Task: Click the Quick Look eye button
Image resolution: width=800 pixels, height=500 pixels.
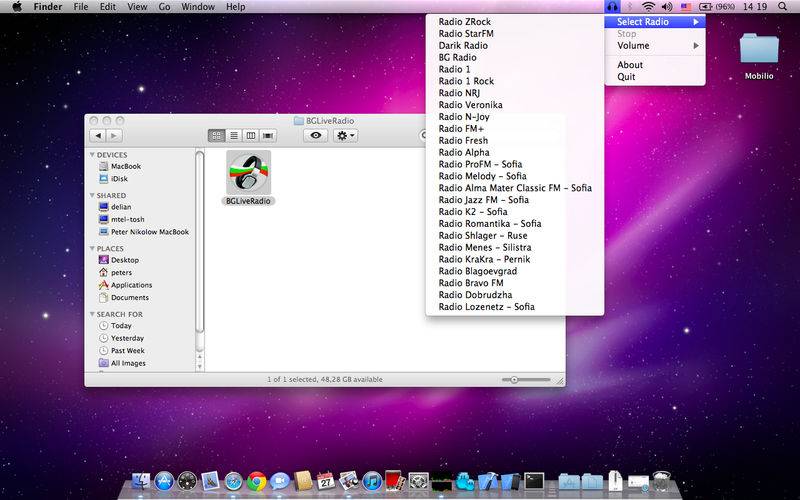Action: [x=316, y=135]
